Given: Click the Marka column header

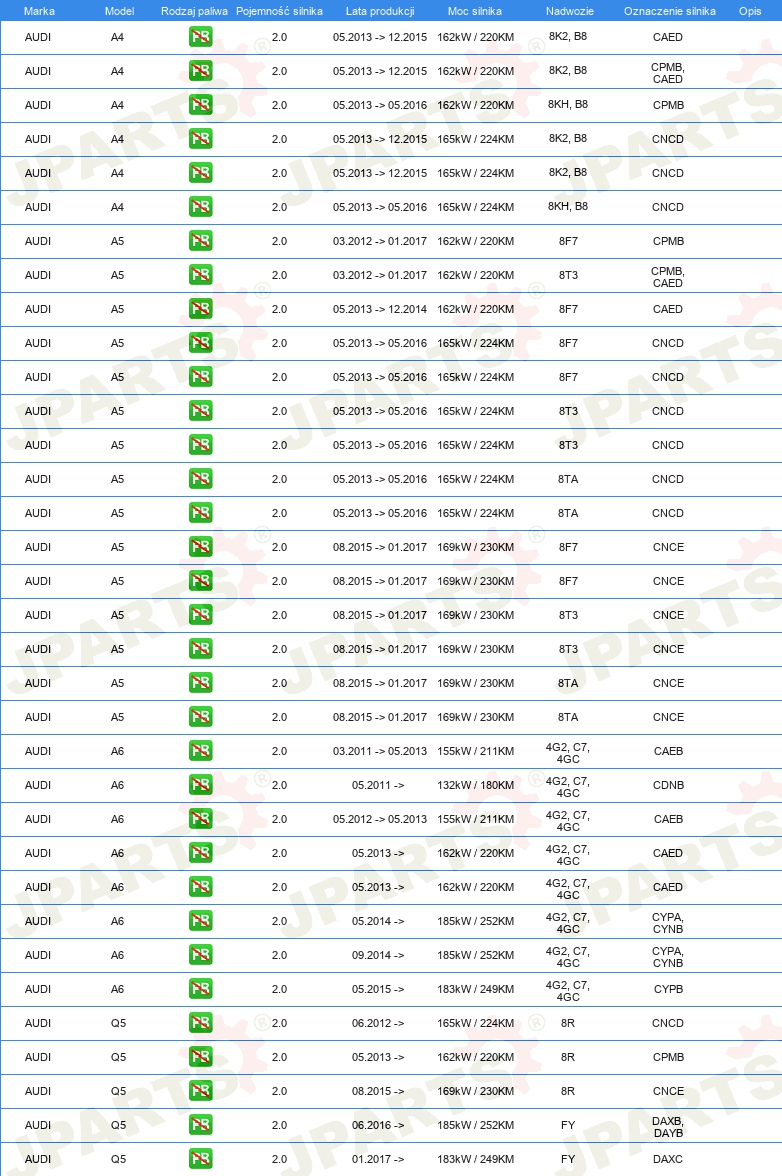Looking at the screenshot, I should pyautogui.click(x=39, y=11).
